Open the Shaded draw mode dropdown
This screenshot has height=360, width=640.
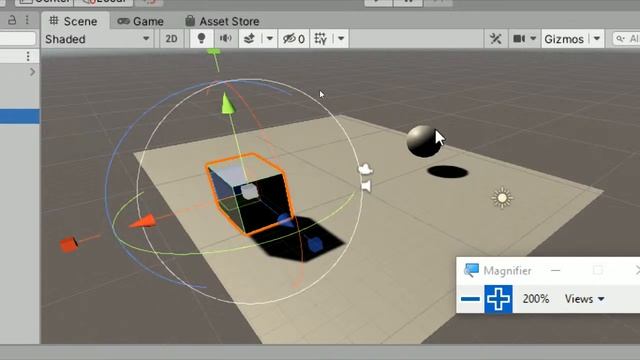pos(97,39)
